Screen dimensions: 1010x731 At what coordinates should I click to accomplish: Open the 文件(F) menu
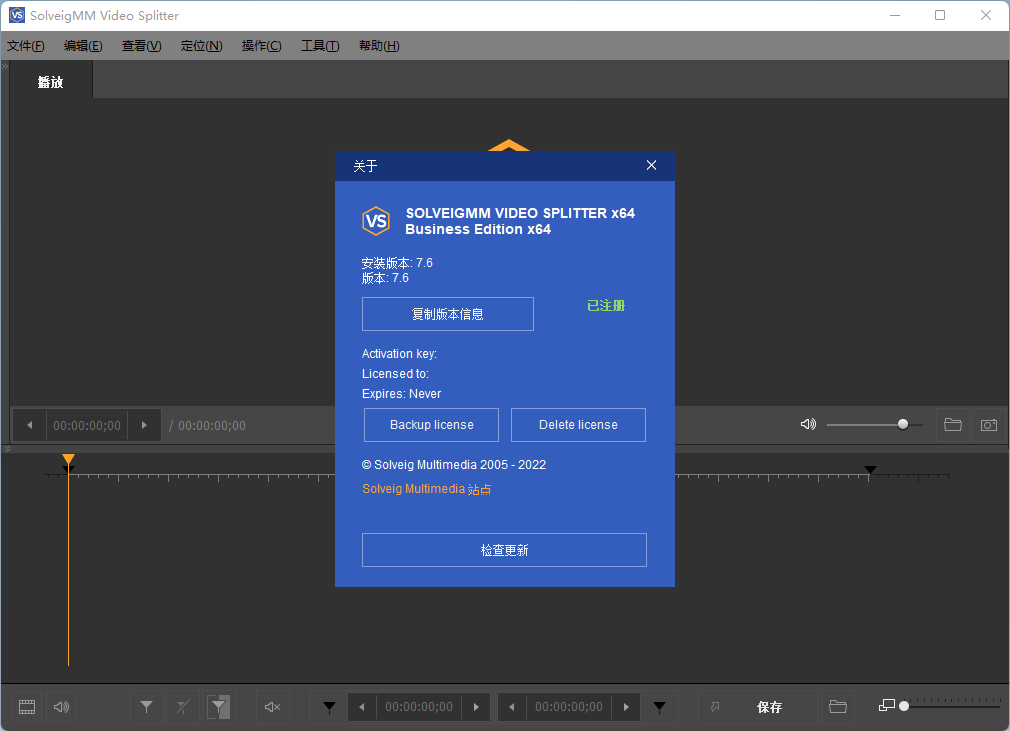[26, 46]
